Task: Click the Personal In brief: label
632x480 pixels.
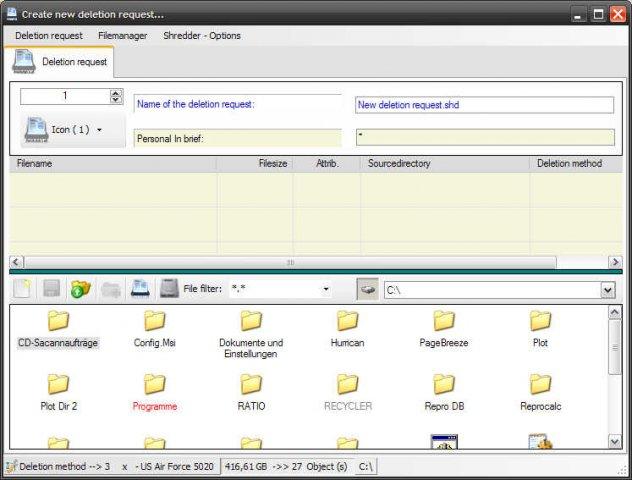Action: (x=170, y=139)
